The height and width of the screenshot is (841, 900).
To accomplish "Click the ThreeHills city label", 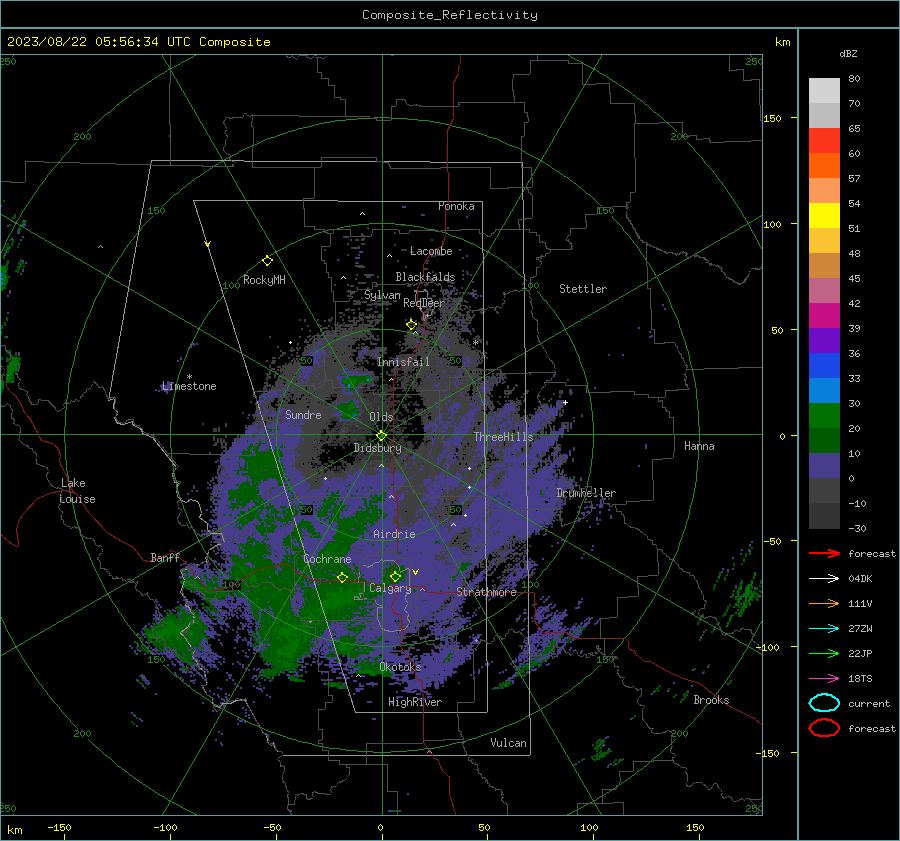I will pos(504,437).
